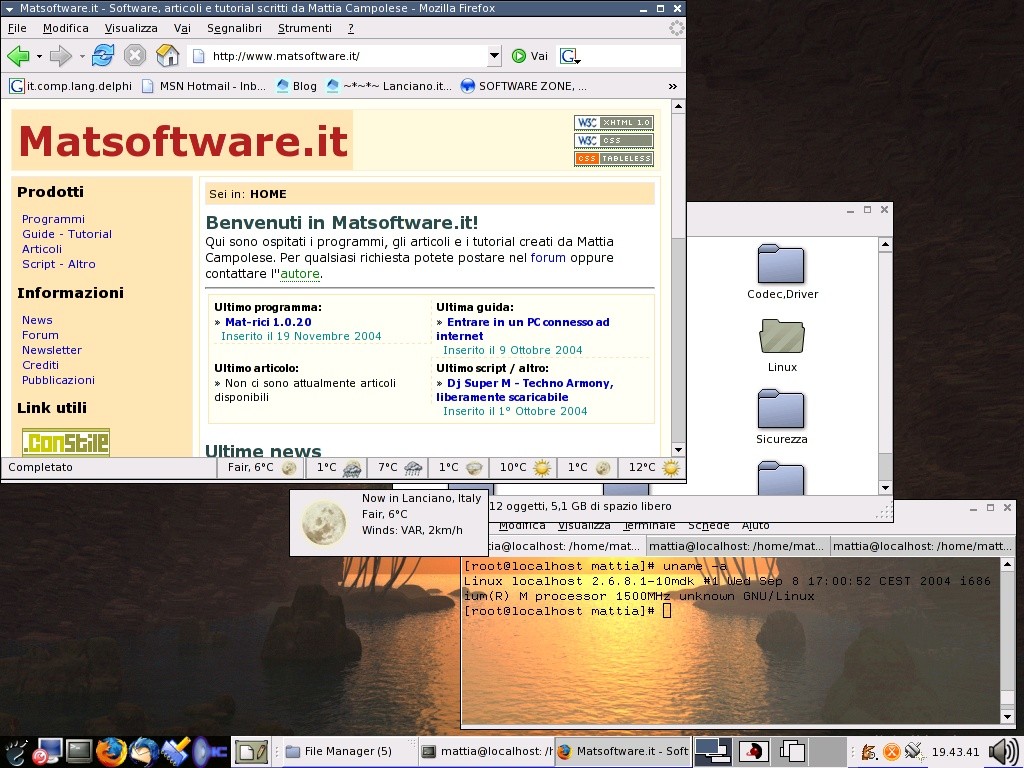
Task: Open the Linux folder in File Manager
Action: [782, 345]
